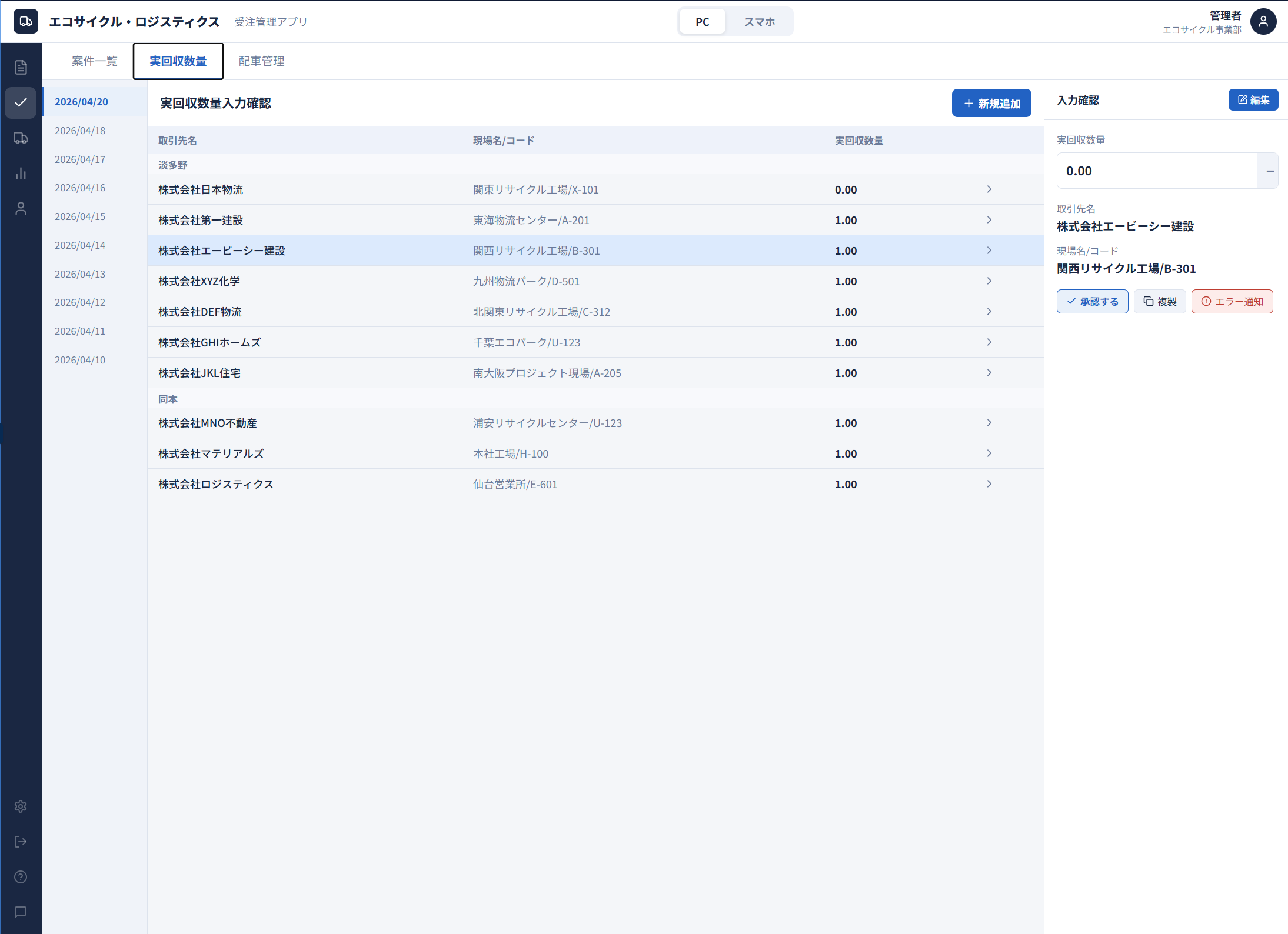Screen dimensions: 1288x934
Task: Click the エラー通知 button
Action: (x=1232, y=302)
